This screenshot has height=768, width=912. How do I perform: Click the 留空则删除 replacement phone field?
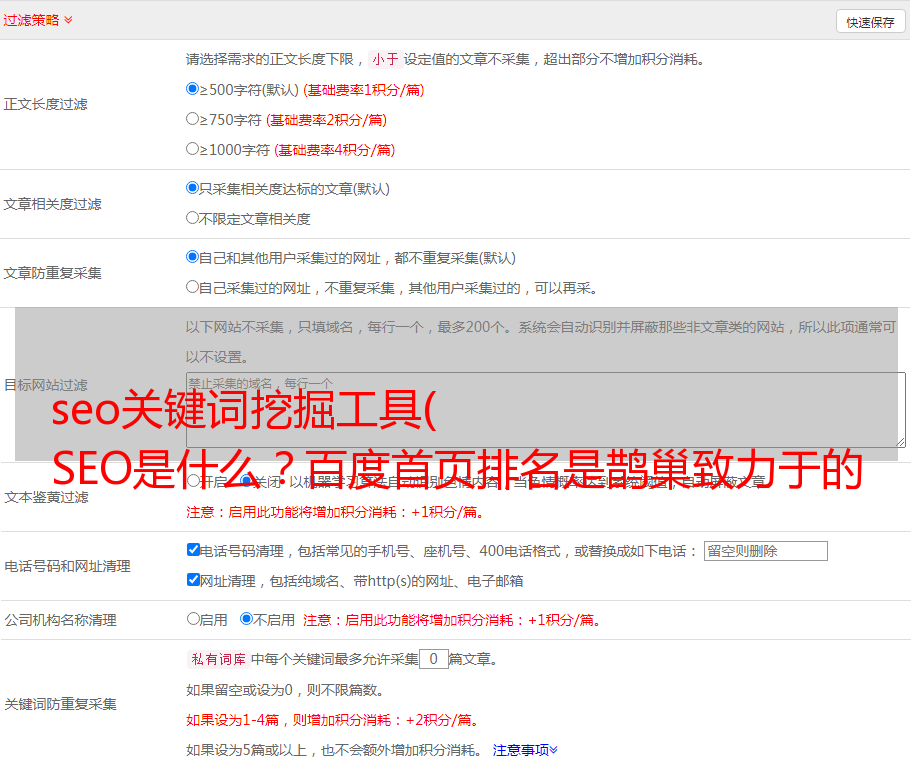coord(765,551)
